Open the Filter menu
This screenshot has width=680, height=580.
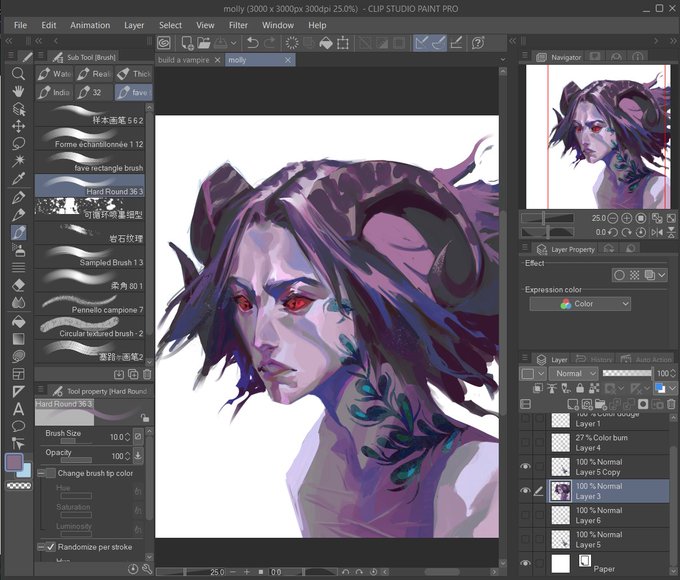pyautogui.click(x=238, y=25)
